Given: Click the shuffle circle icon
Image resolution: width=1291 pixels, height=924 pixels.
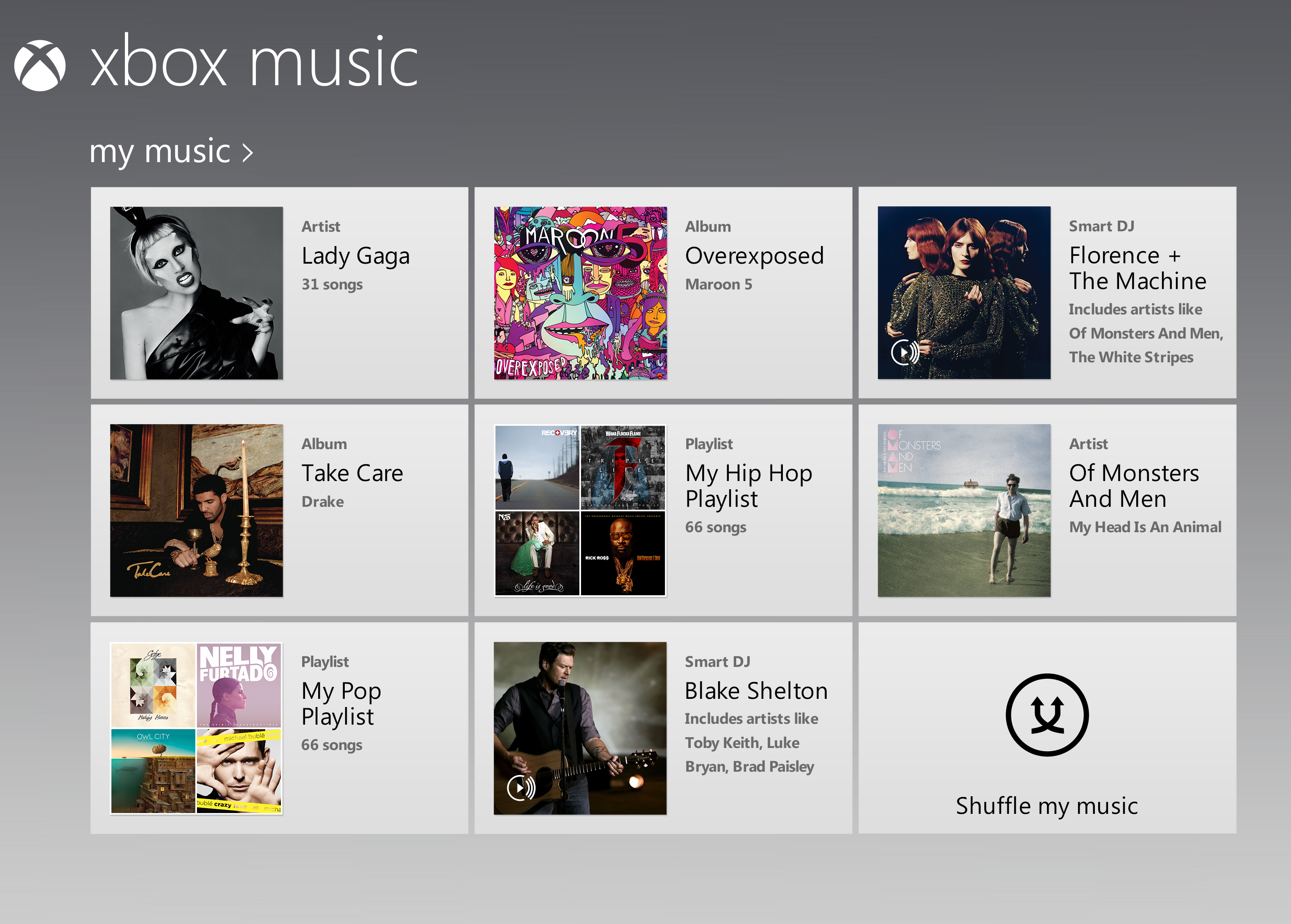Looking at the screenshot, I should tap(1047, 715).
